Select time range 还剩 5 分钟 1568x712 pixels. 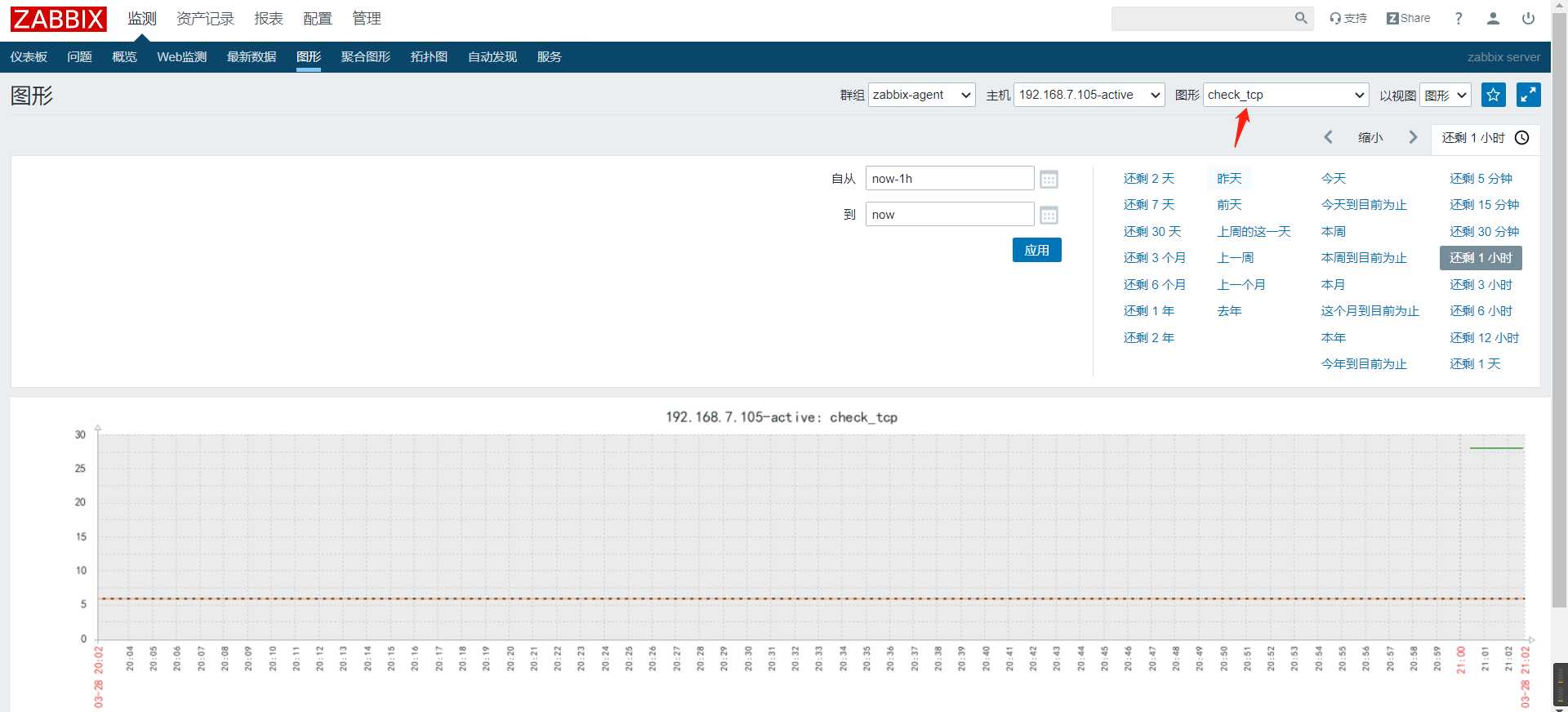(x=1481, y=178)
